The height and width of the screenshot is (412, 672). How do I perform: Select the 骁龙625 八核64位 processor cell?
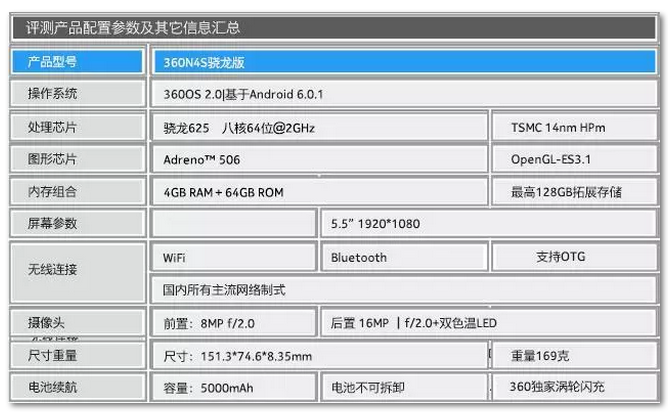[x=320, y=128]
